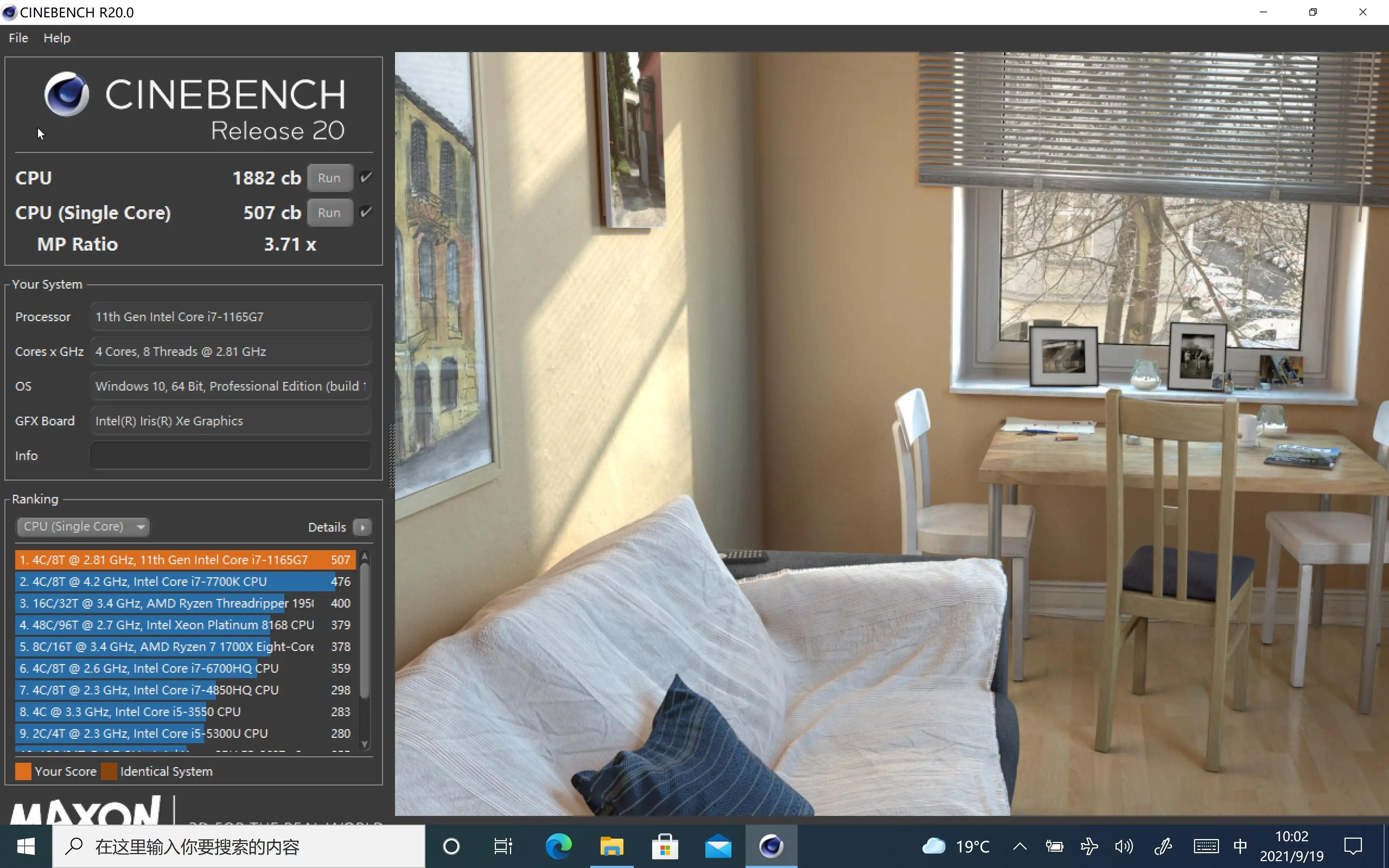1389x868 pixels.
Task: Open the CPU (Single Core) ranking dropdown
Action: 83,527
